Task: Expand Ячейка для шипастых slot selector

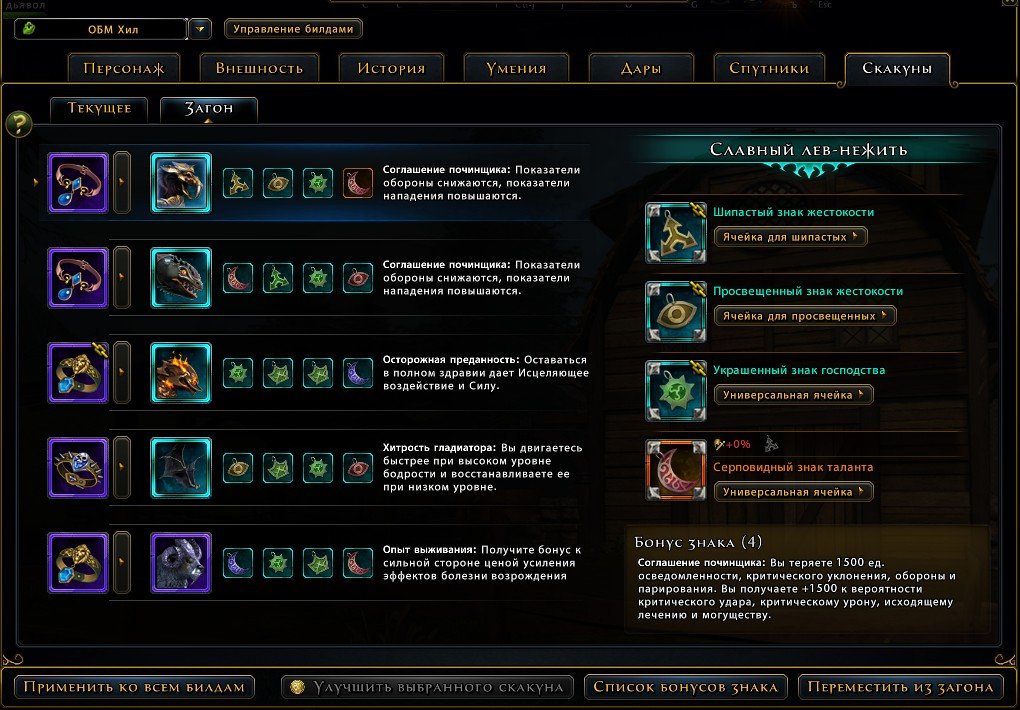Action: 790,237
